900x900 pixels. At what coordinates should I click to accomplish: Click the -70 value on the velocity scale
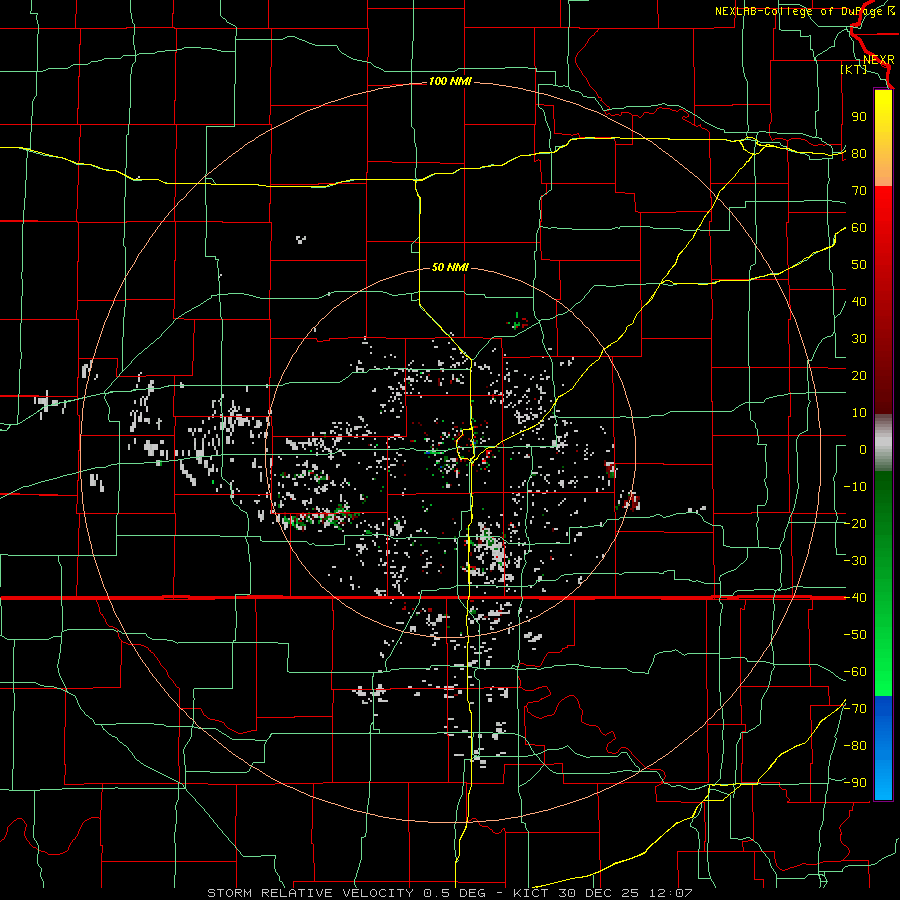click(x=855, y=709)
